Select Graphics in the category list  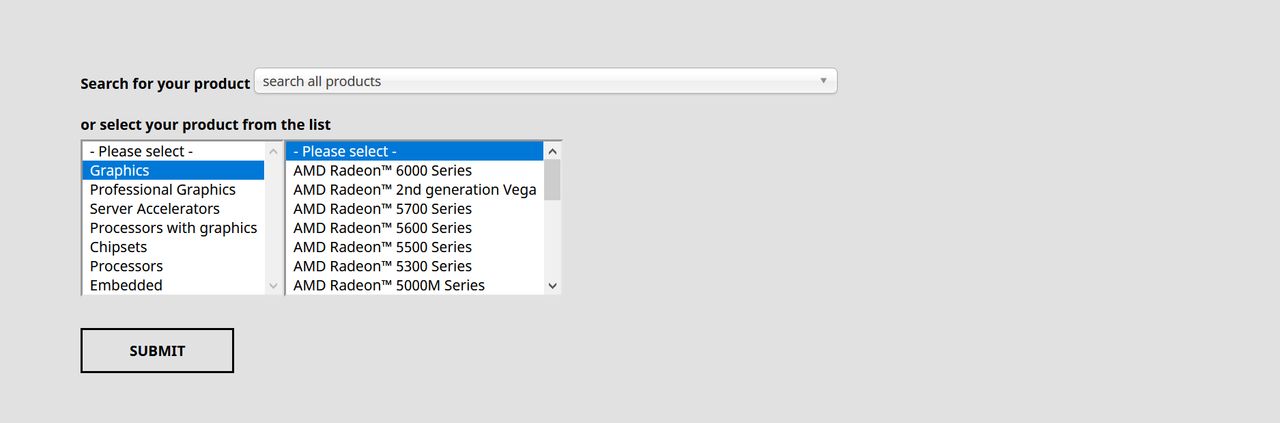(x=173, y=171)
